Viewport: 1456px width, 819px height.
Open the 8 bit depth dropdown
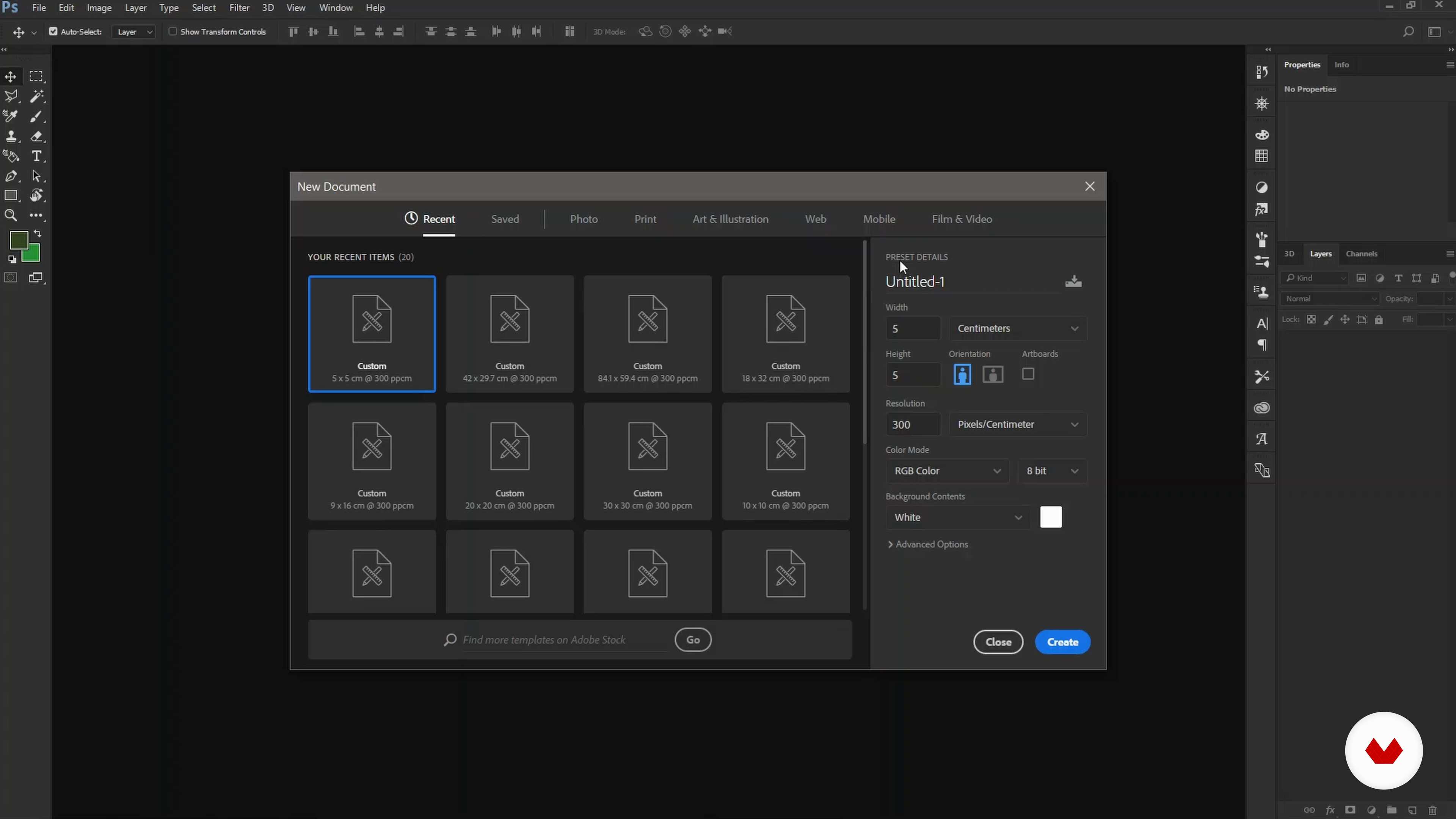point(1053,471)
